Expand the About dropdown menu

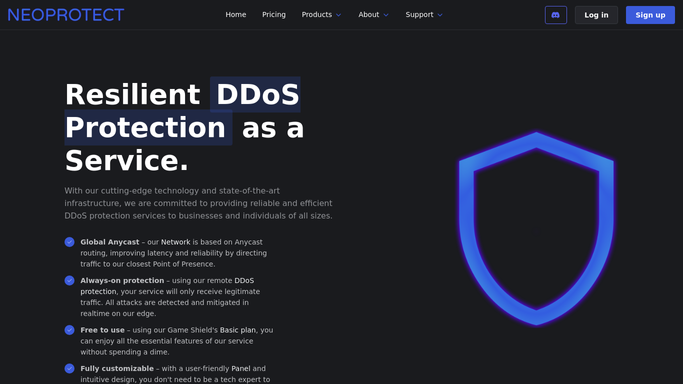(373, 15)
